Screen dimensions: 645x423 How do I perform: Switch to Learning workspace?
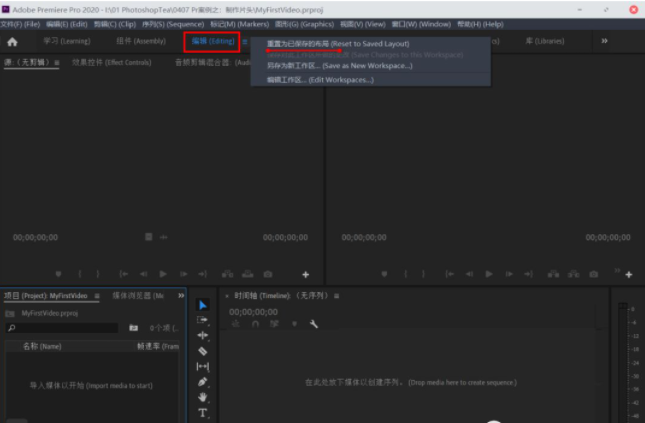pos(67,41)
